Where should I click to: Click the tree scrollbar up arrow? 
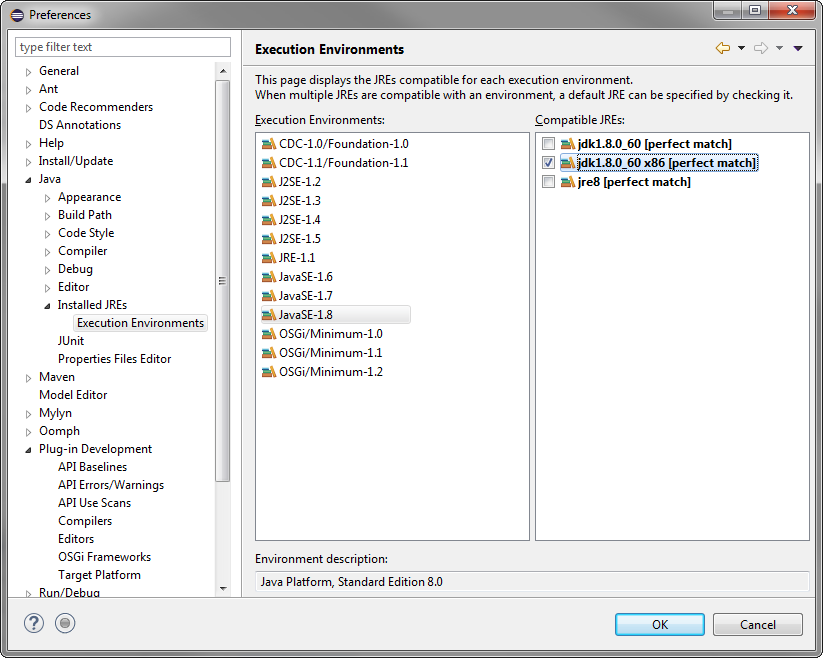pos(223,71)
